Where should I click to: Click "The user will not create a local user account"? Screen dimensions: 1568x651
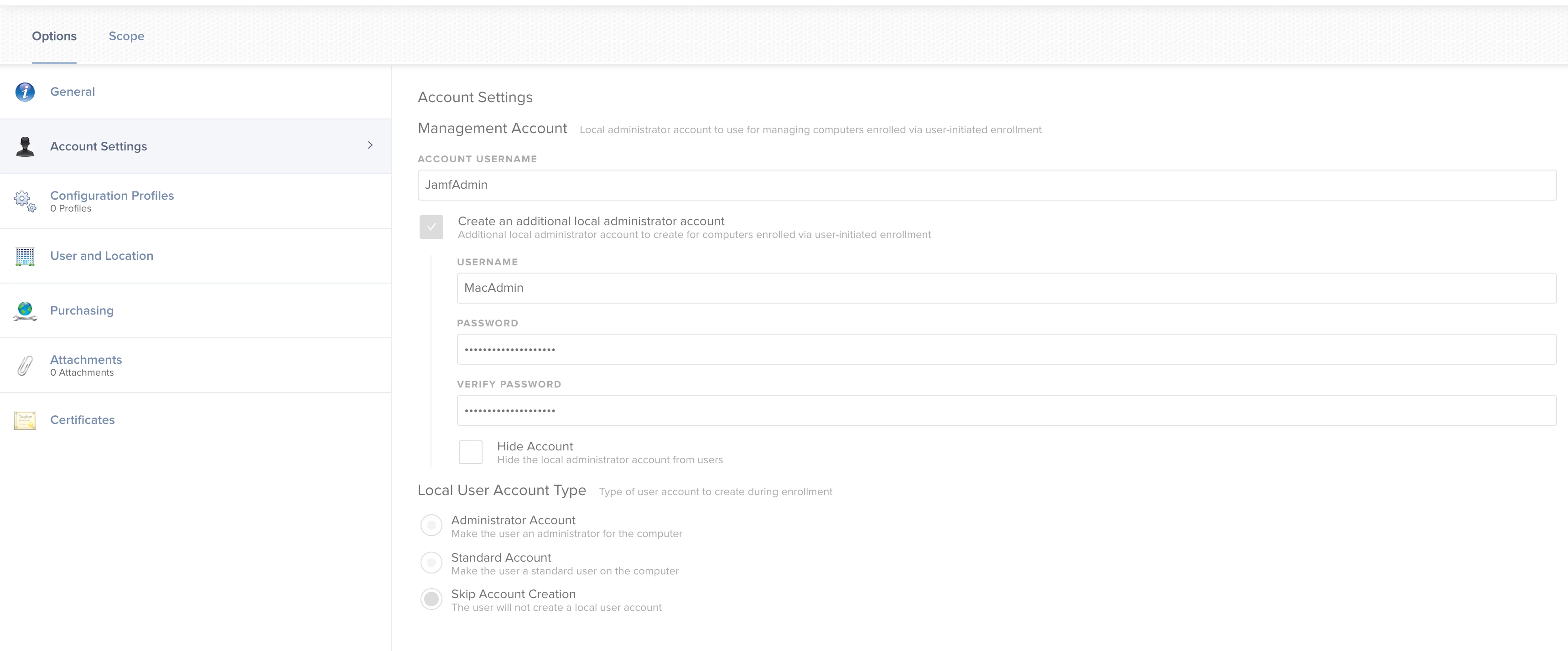click(x=556, y=608)
